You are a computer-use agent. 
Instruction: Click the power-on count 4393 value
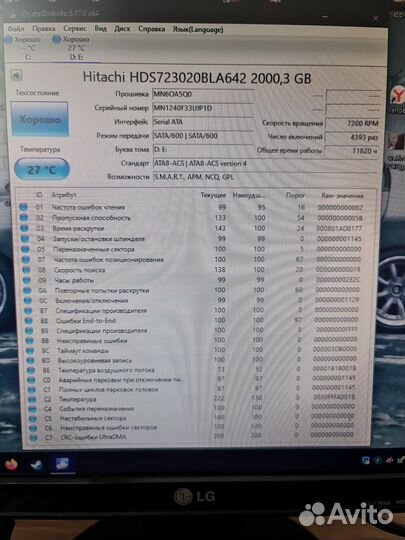click(x=352, y=137)
